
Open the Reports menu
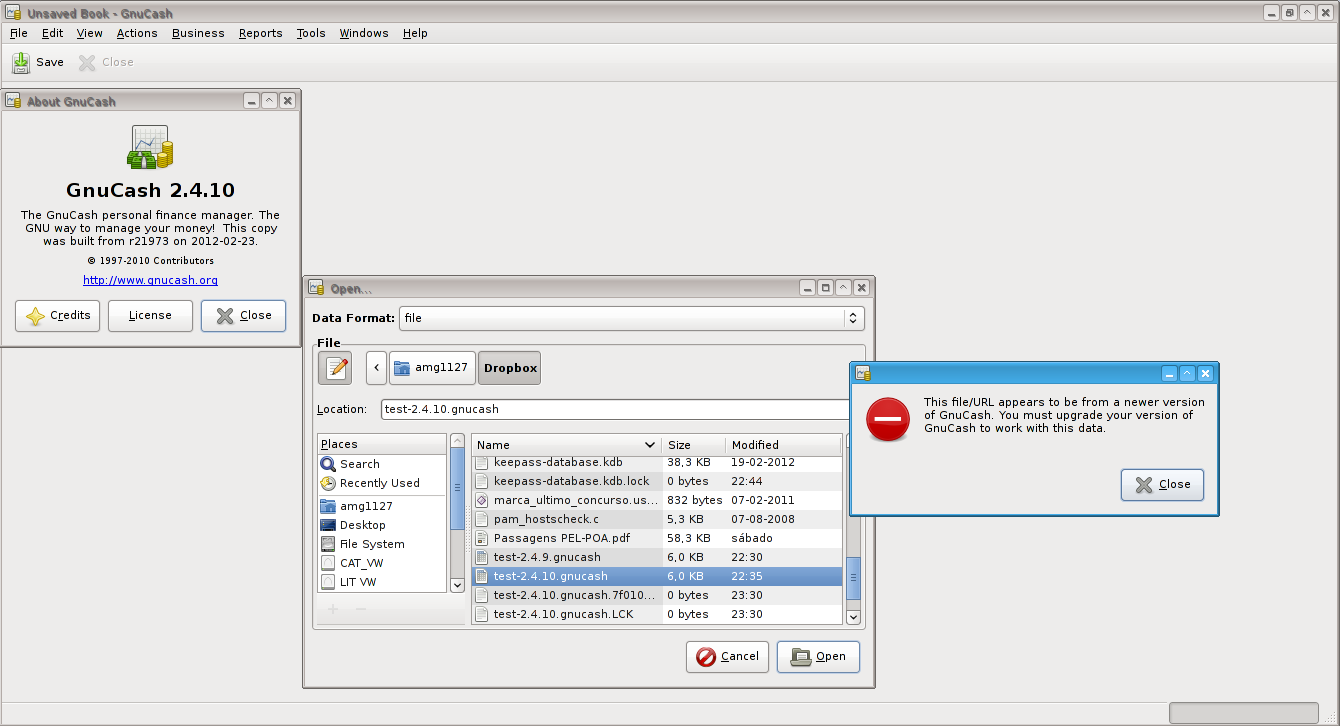(260, 33)
